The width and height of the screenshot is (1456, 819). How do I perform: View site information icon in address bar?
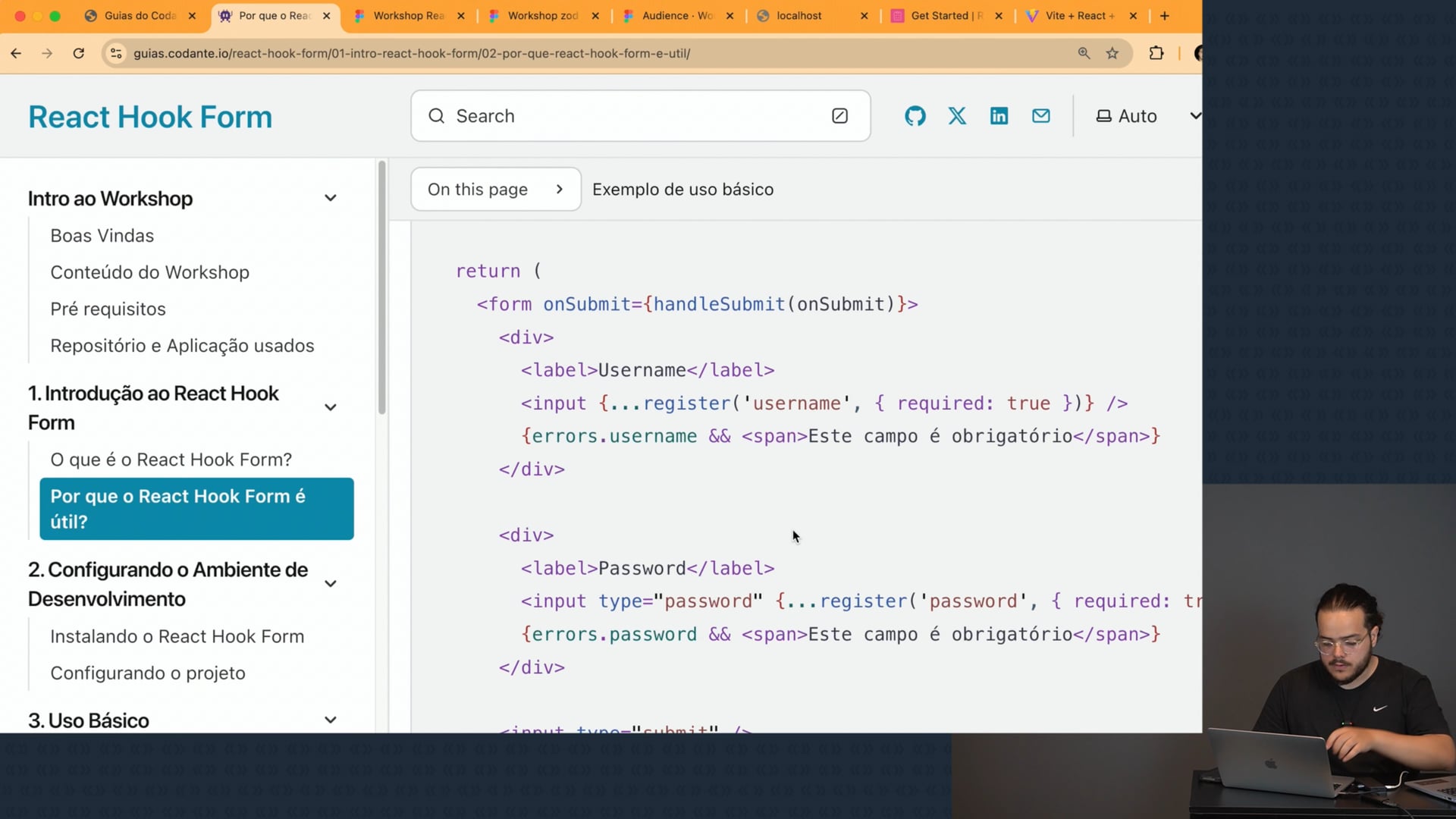116,53
